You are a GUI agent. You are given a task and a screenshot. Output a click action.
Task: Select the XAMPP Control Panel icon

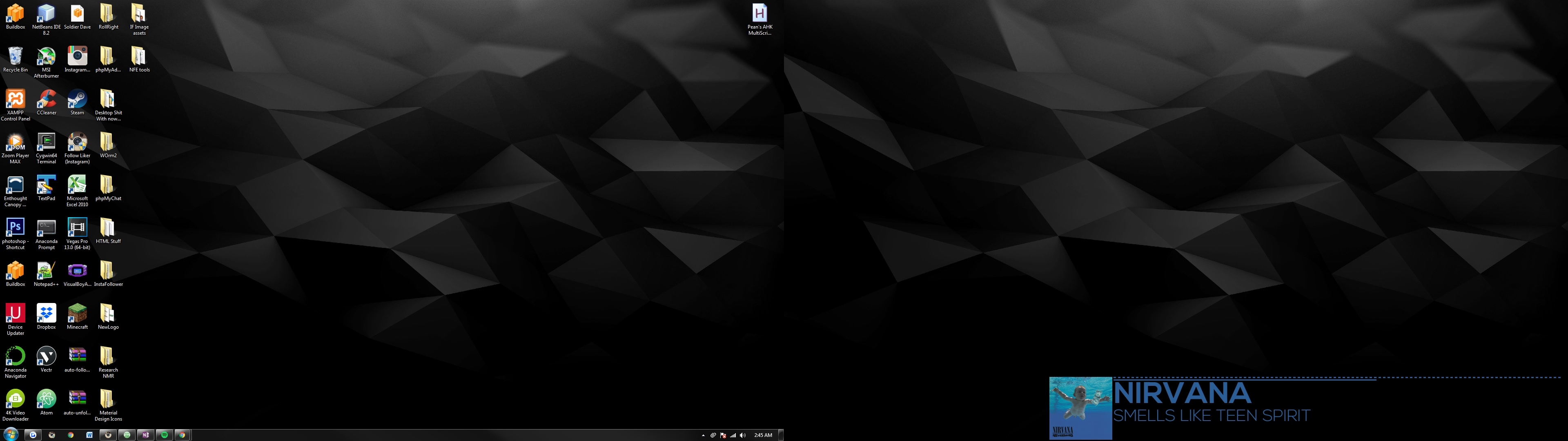click(15, 105)
